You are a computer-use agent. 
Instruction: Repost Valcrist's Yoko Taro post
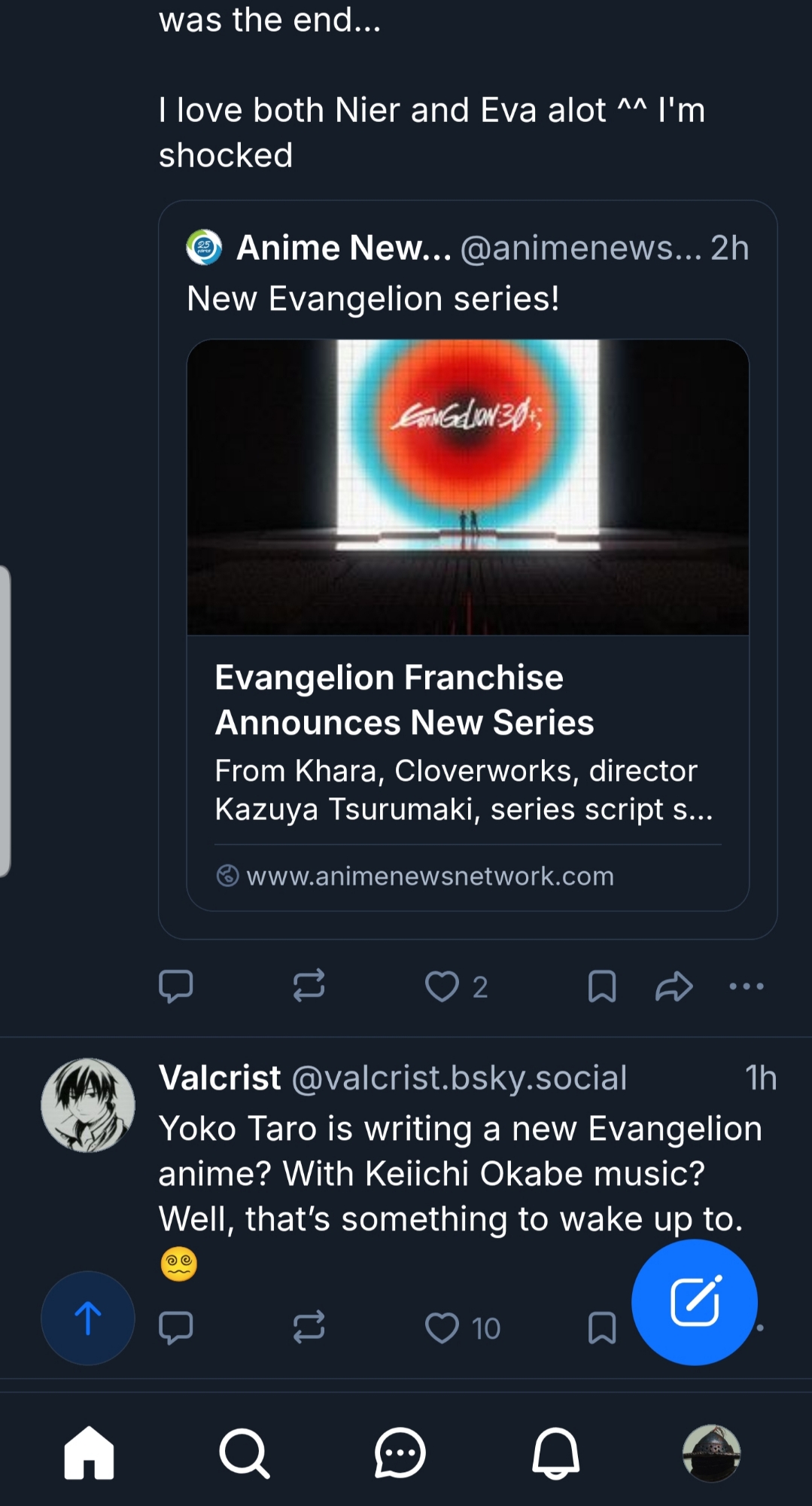point(309,1328)
